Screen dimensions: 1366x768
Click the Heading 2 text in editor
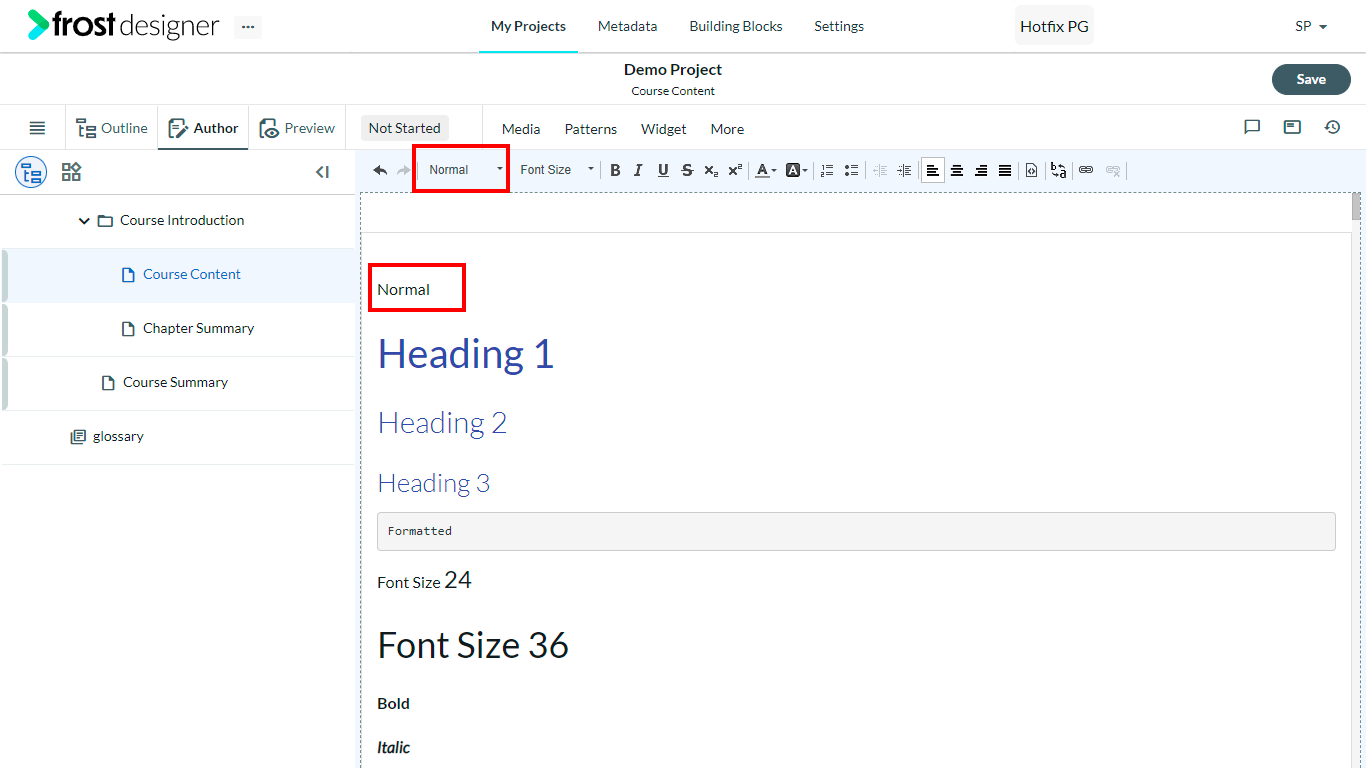442,423
